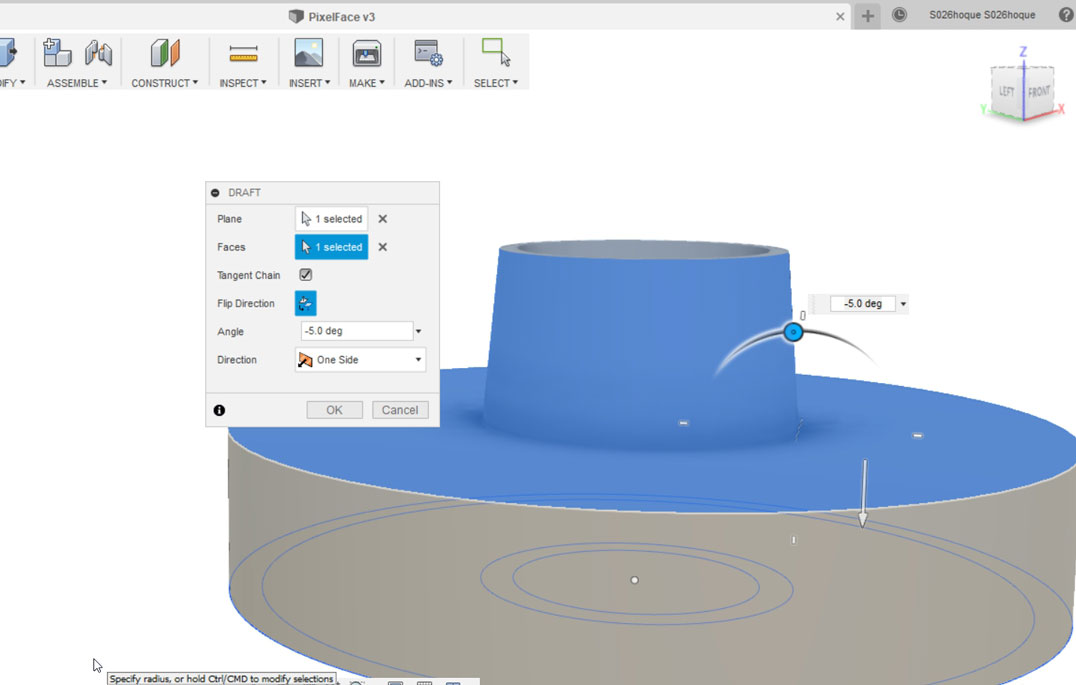Click the Select tool icon
This screenshot has width=1076, height=685.
[x=496, y=52]
